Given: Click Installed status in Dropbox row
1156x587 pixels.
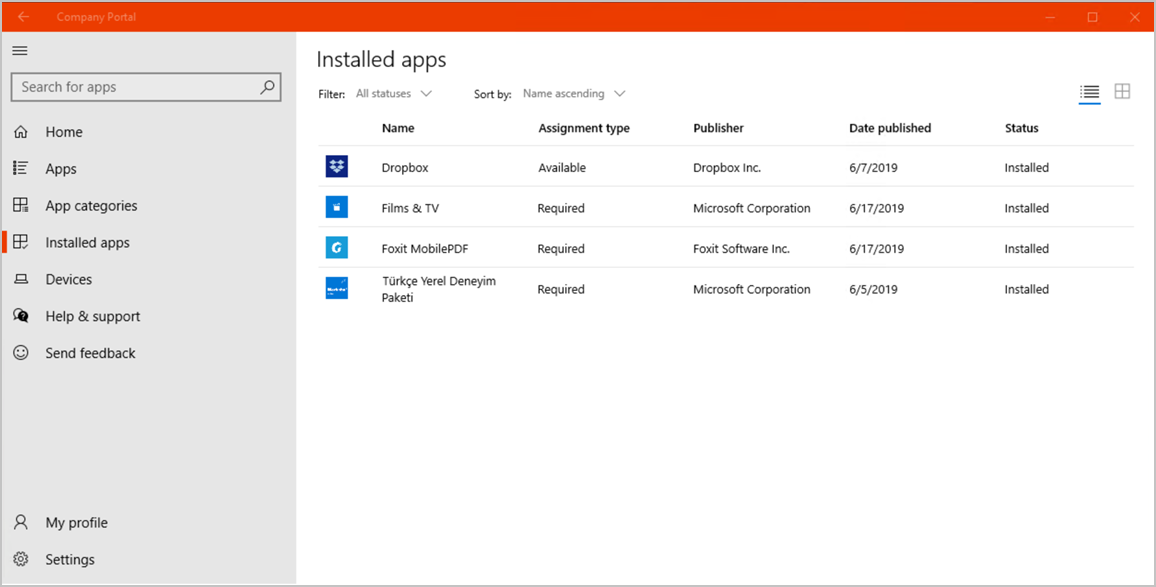Looking at the screenshot, I should tap(1026, 167).
